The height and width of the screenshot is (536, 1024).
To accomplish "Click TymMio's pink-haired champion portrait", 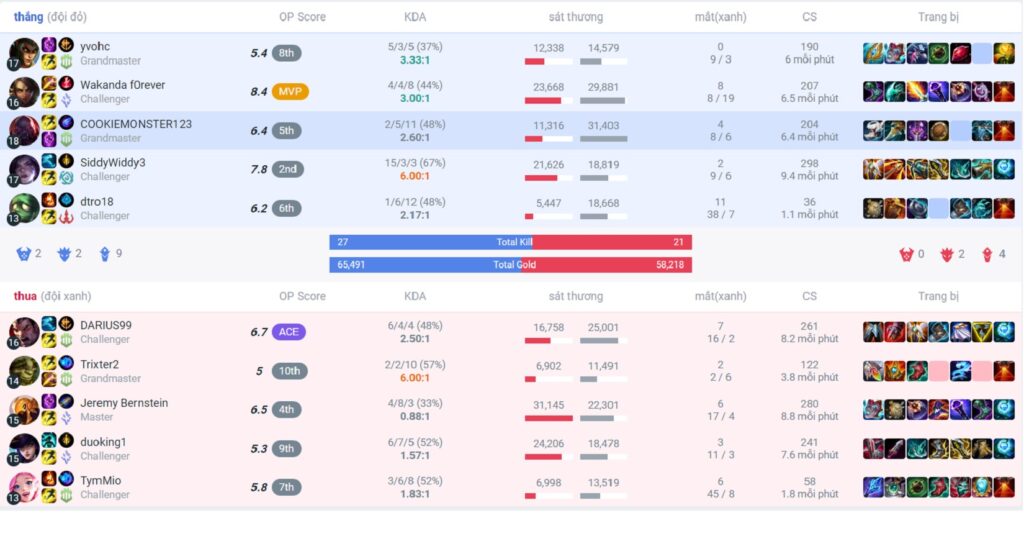I will [23, 487].
